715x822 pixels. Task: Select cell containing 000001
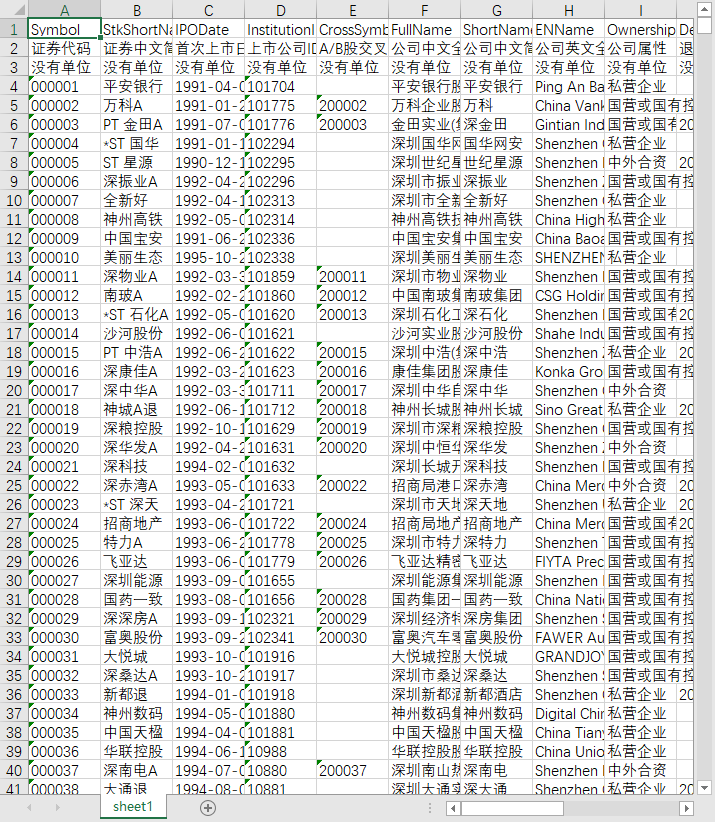click(64, 86)
